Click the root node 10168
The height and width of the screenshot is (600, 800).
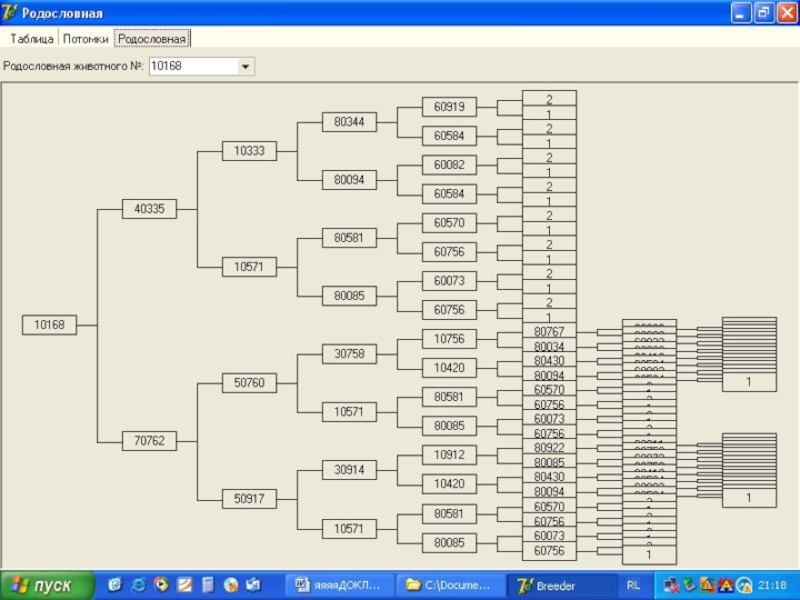(49, 325)
